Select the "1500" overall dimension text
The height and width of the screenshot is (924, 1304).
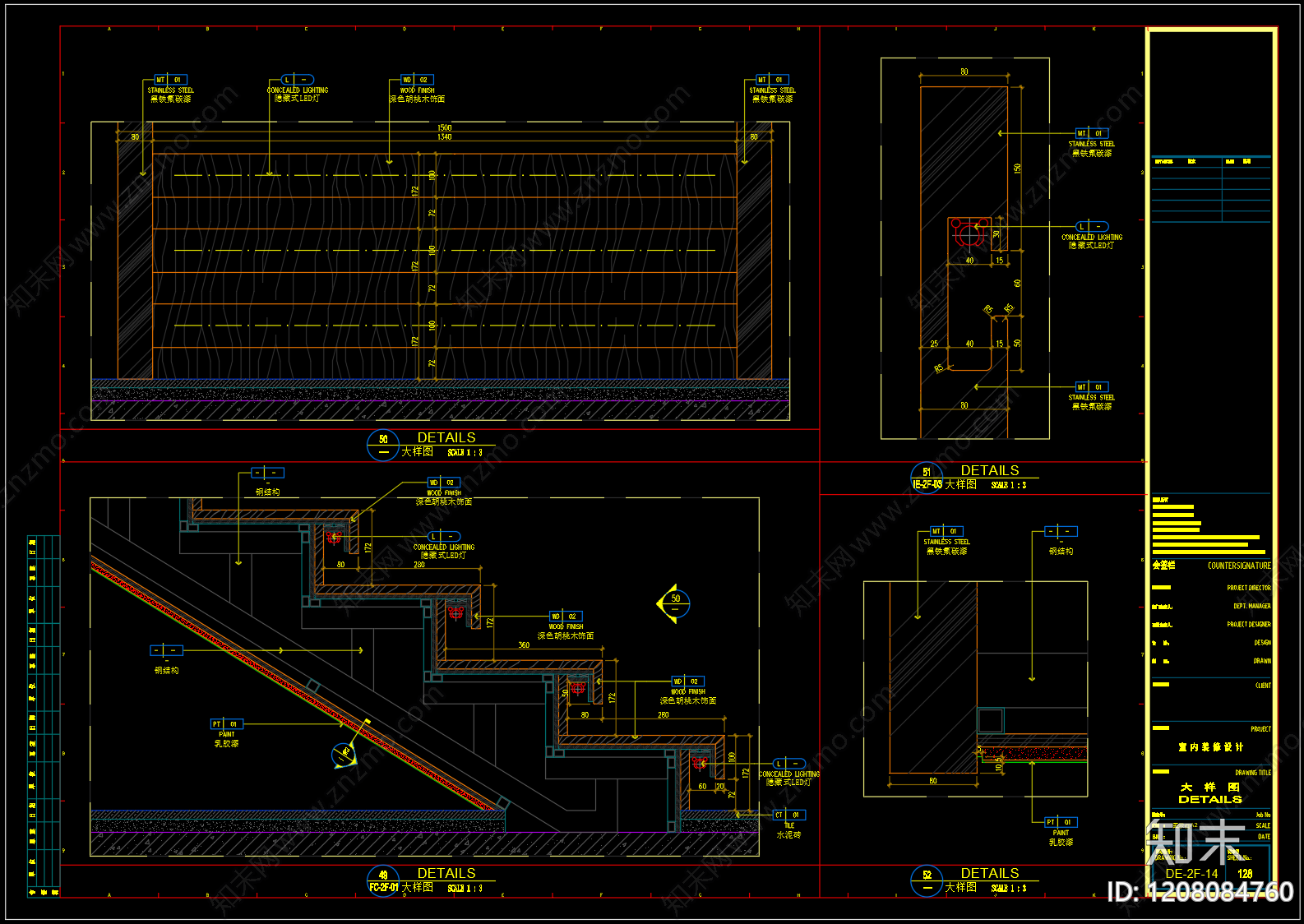point(445,127)
